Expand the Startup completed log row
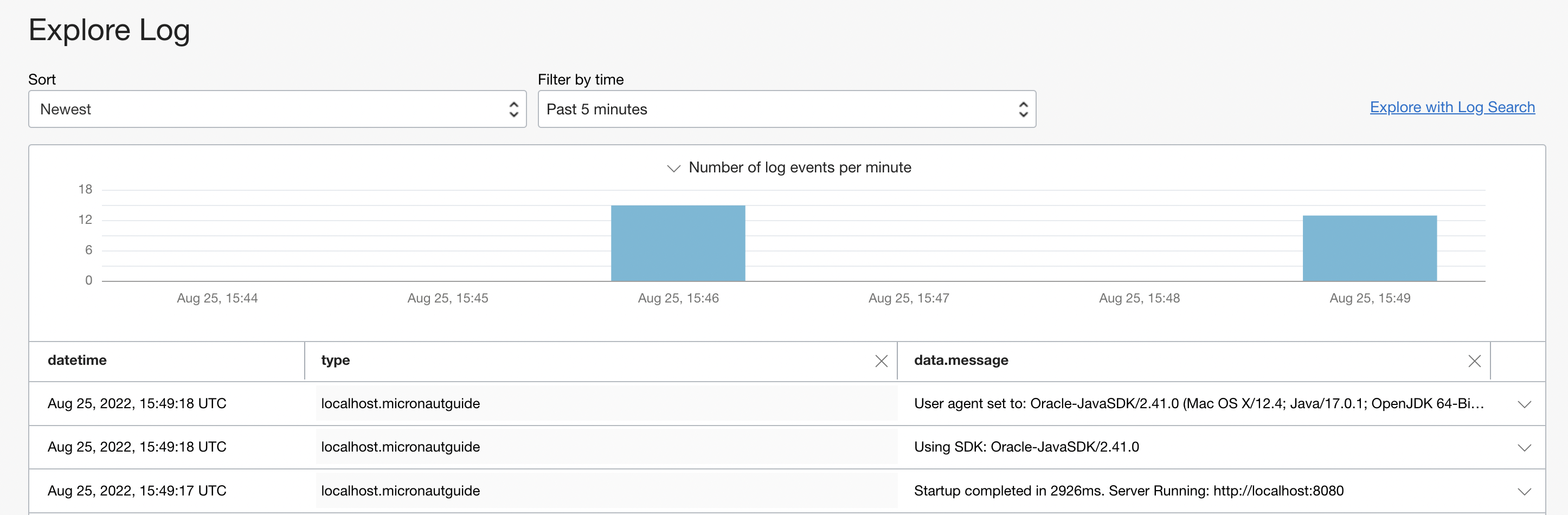The height and width of the screenshot is (515, 1568). pos(1524,491)
